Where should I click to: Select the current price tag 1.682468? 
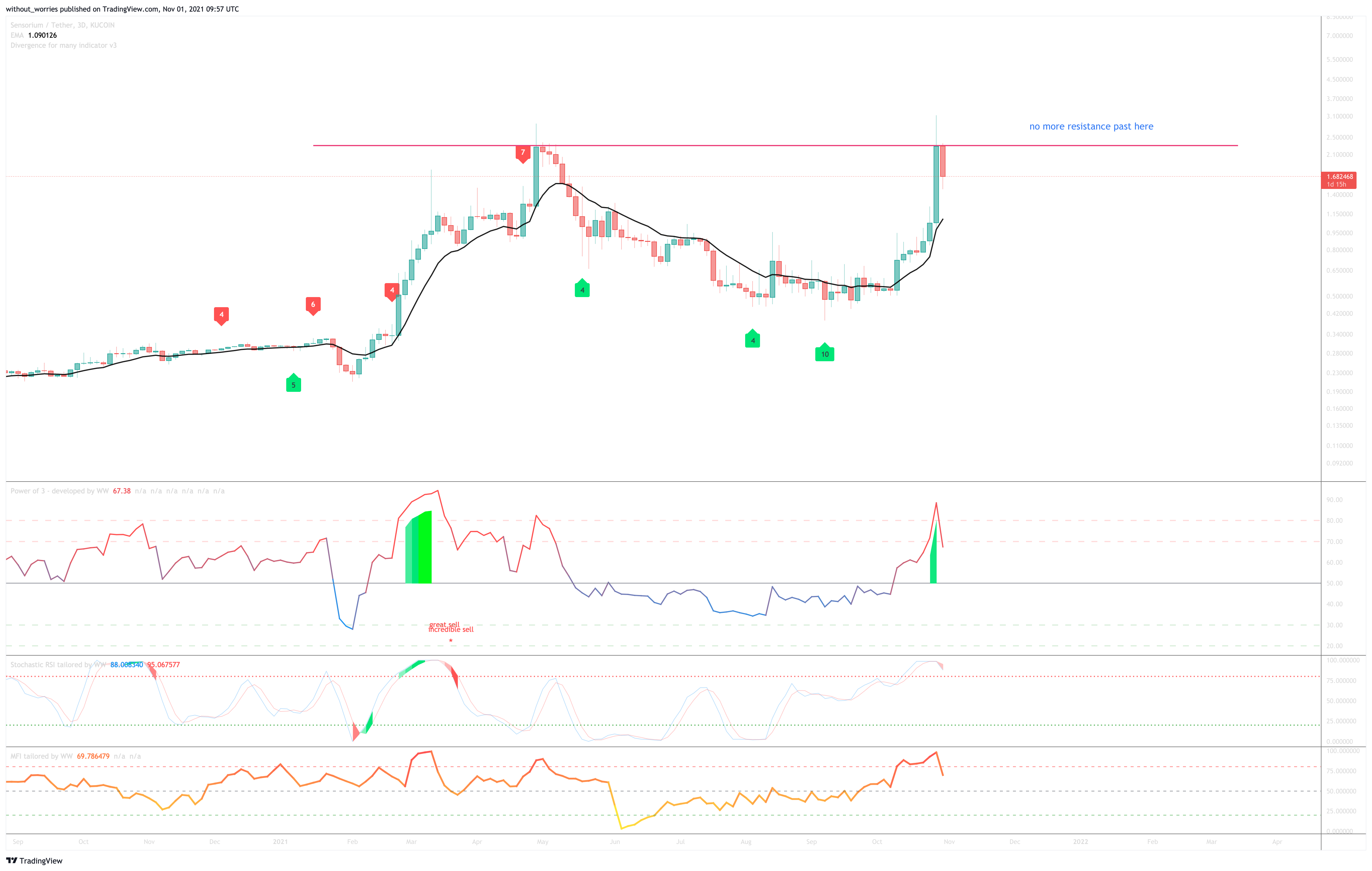1338,180
